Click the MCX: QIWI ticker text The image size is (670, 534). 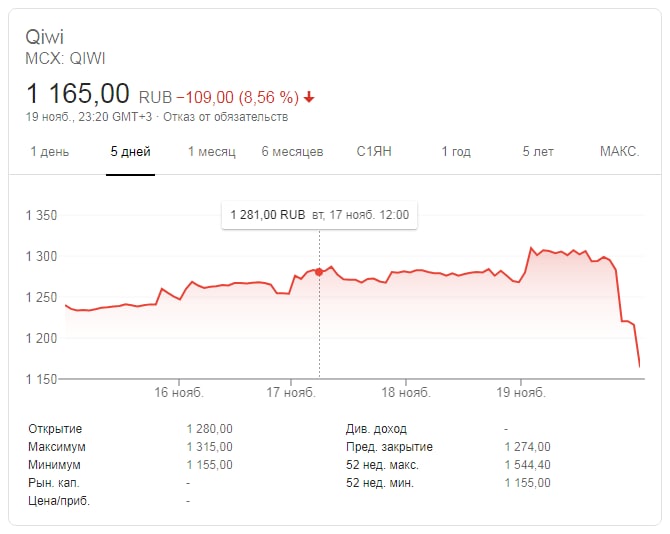pos(65,59)
